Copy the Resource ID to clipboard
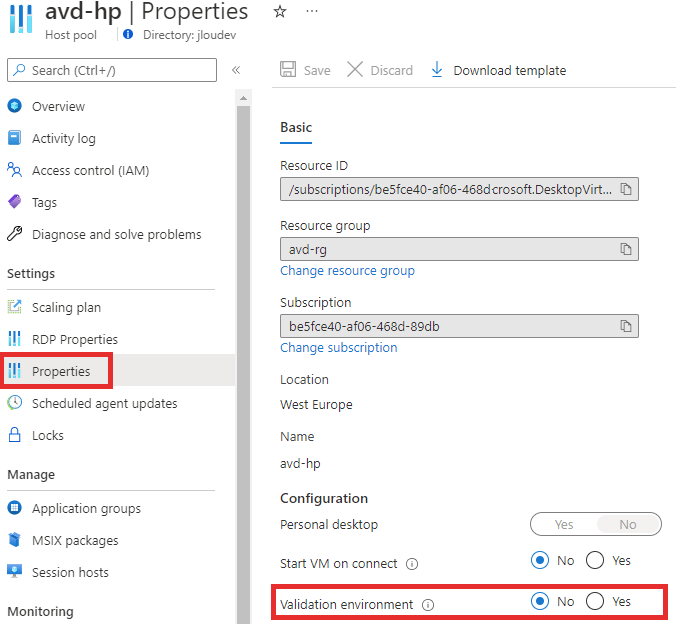676x624 pixels. [626, 189]
